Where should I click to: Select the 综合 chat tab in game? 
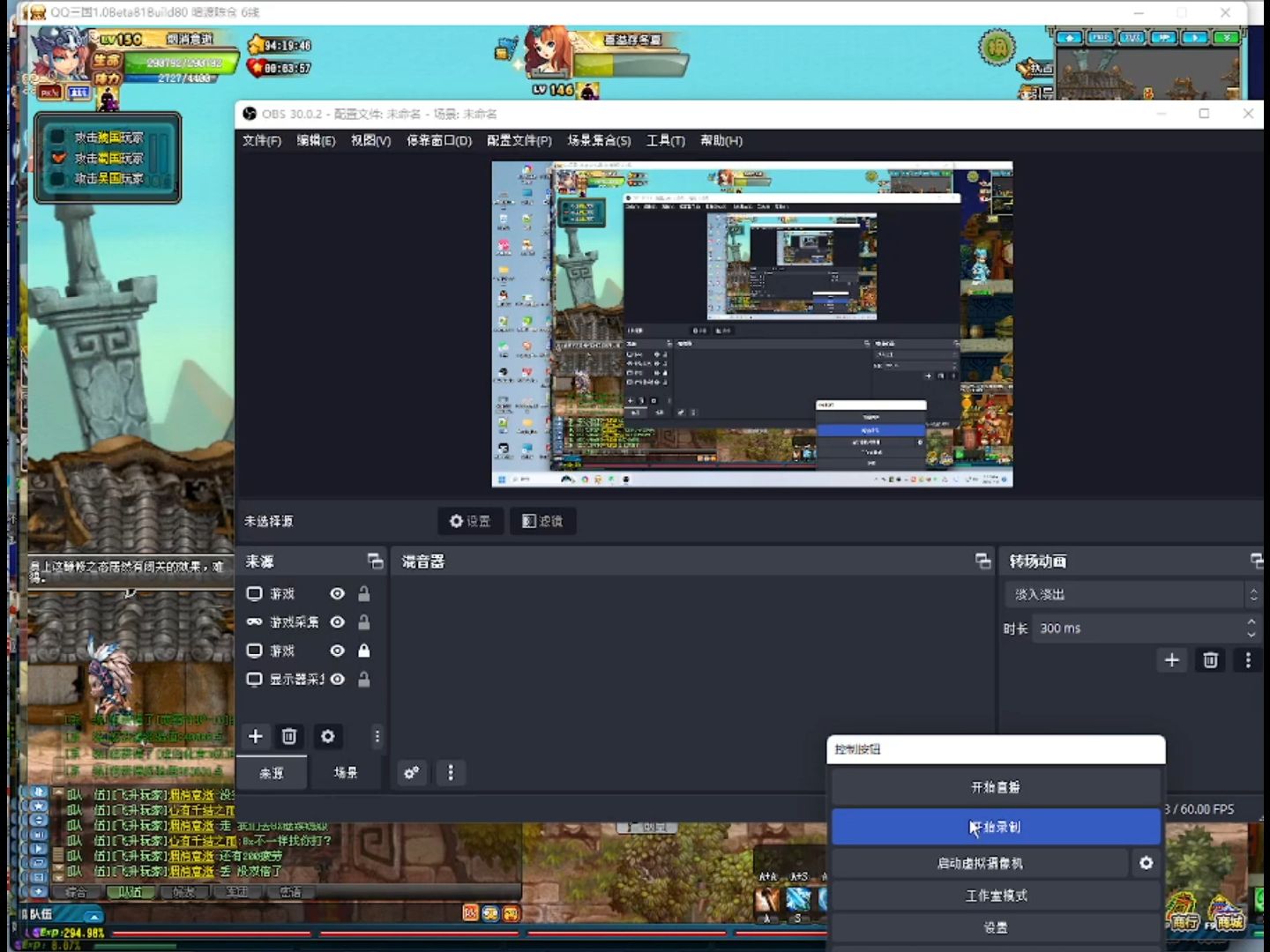[x=77, y=892]
